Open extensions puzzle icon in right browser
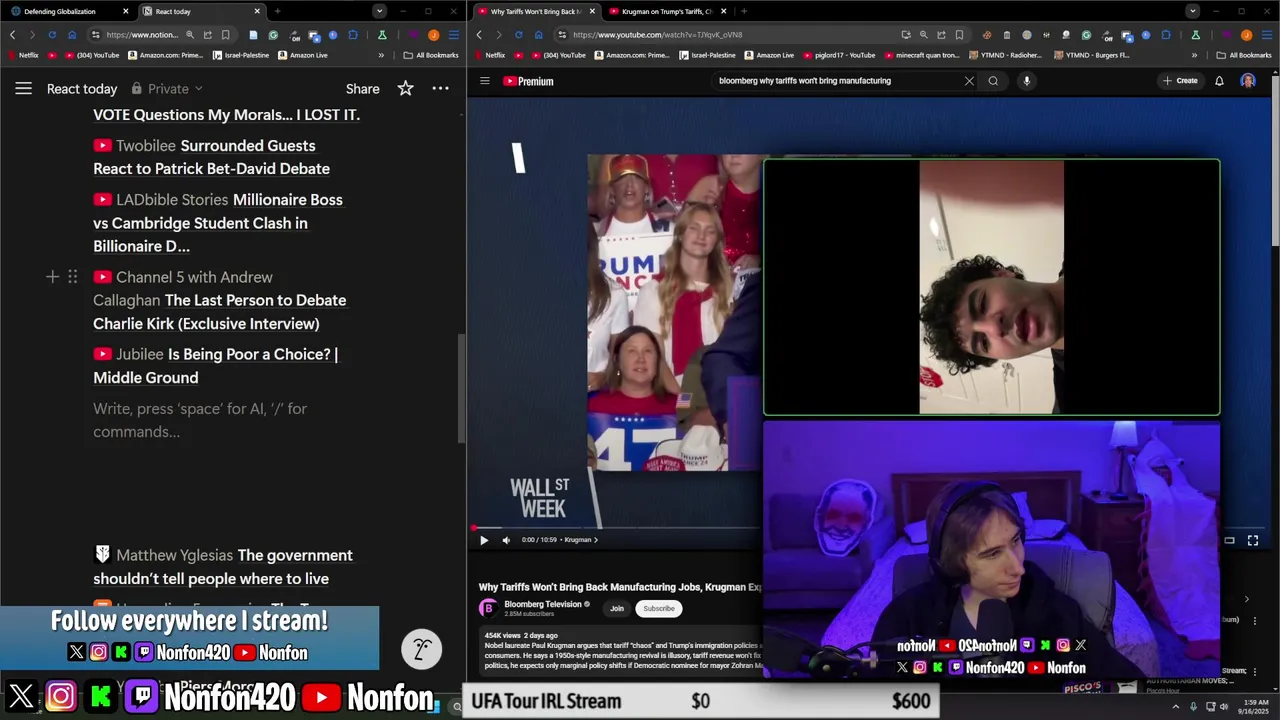 click(1166, 35)
